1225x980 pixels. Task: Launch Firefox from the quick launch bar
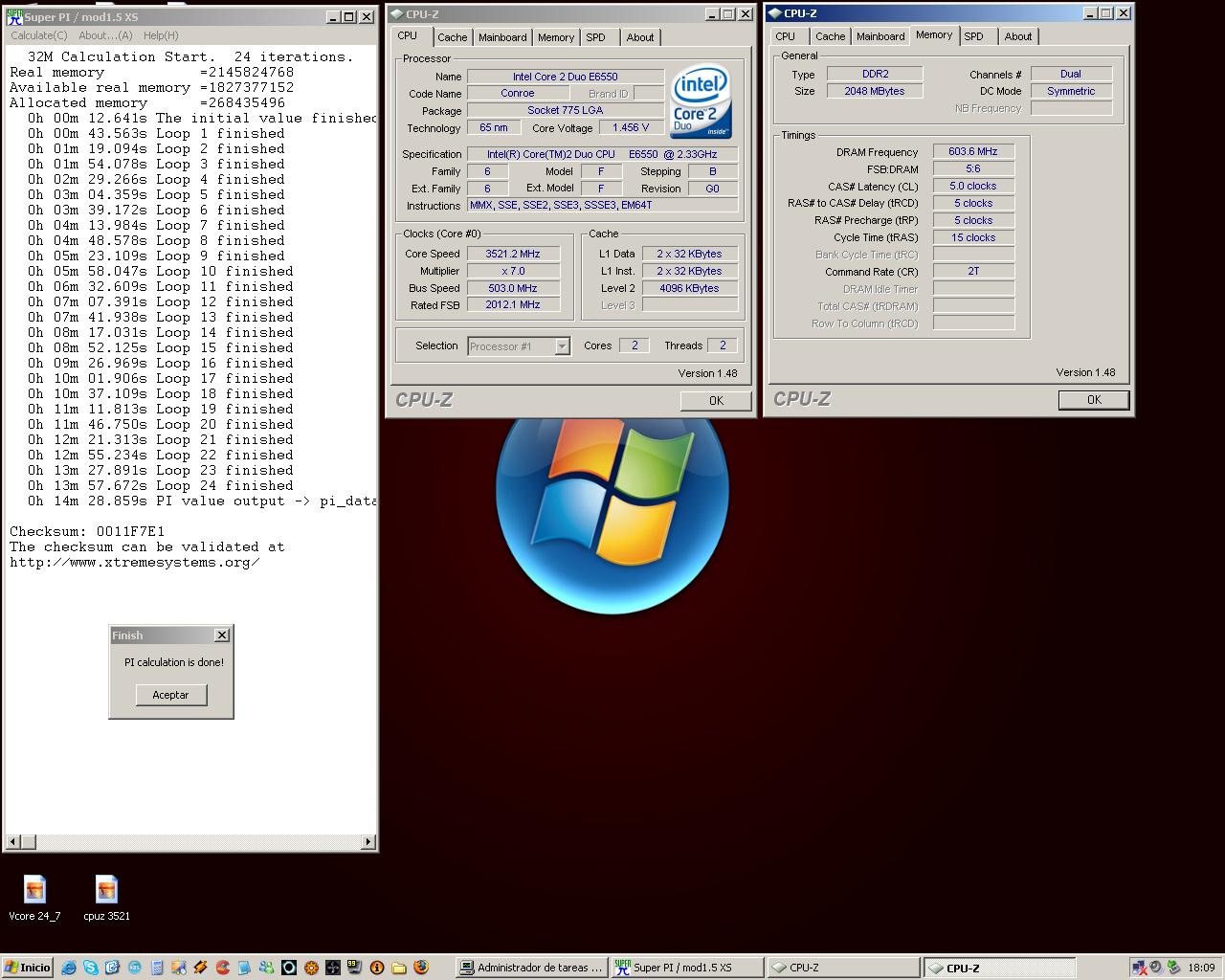(421, 968)
